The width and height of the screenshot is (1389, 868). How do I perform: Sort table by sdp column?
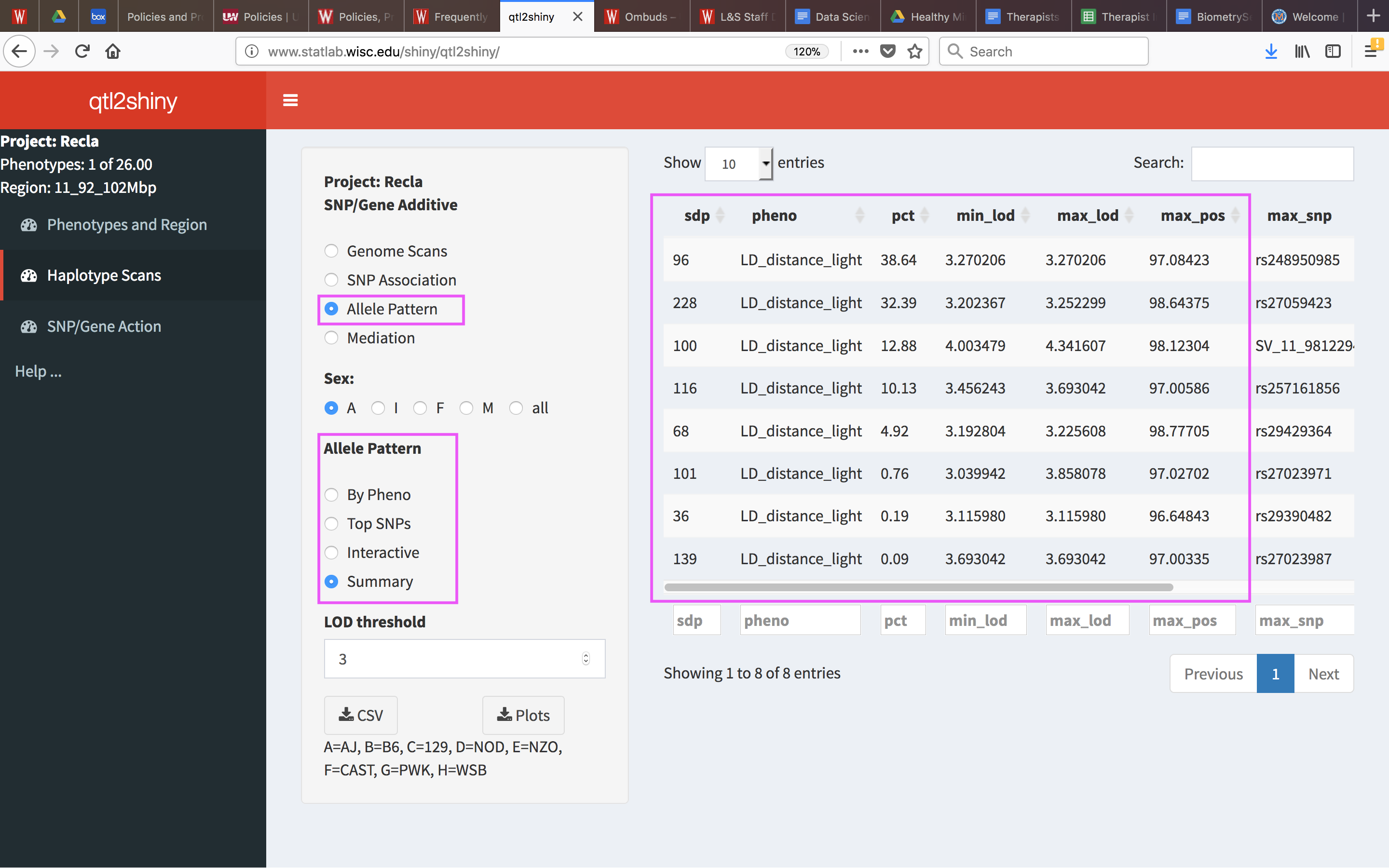(x=697, y=216)
